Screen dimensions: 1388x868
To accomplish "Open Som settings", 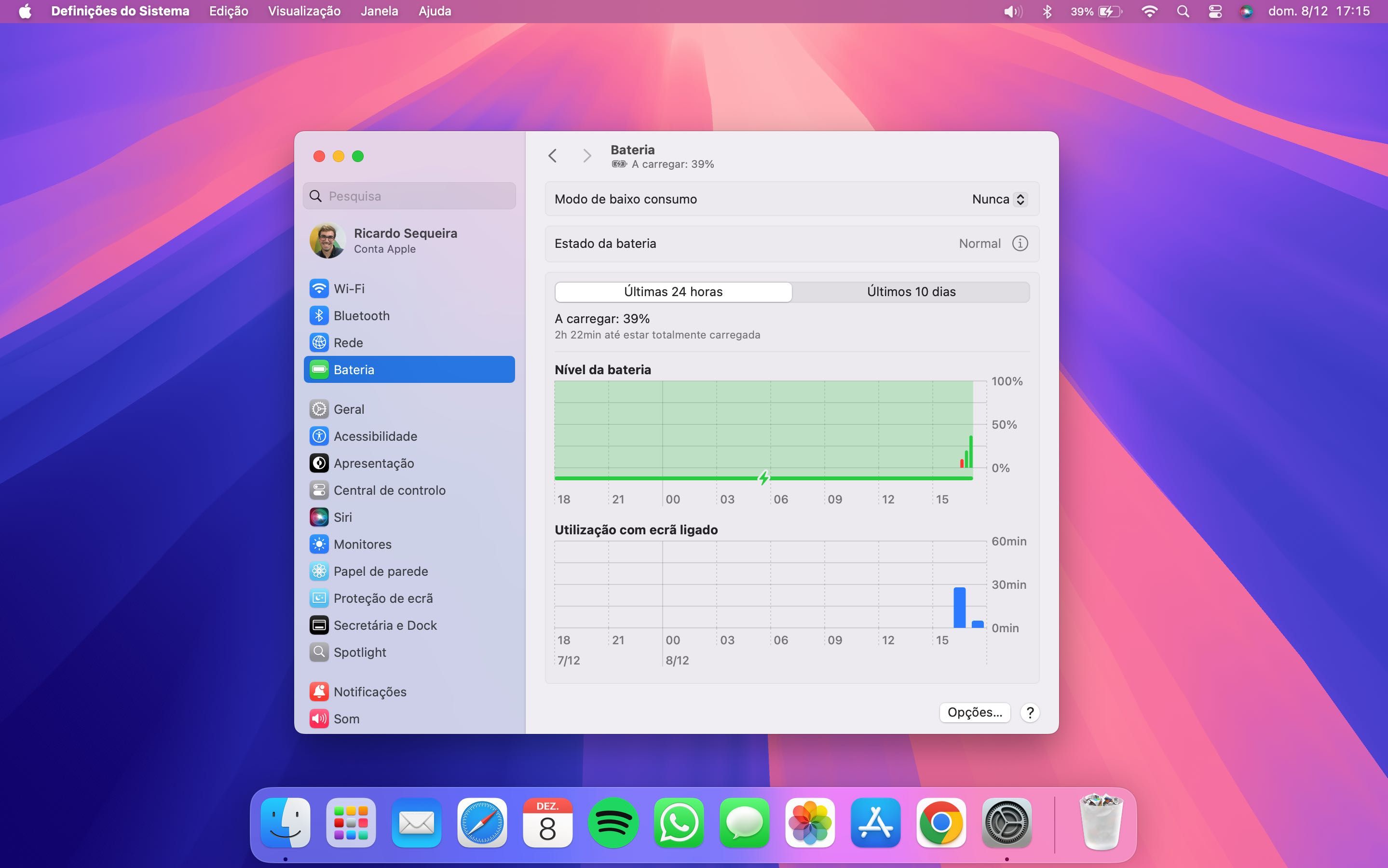I will point(408,718).
